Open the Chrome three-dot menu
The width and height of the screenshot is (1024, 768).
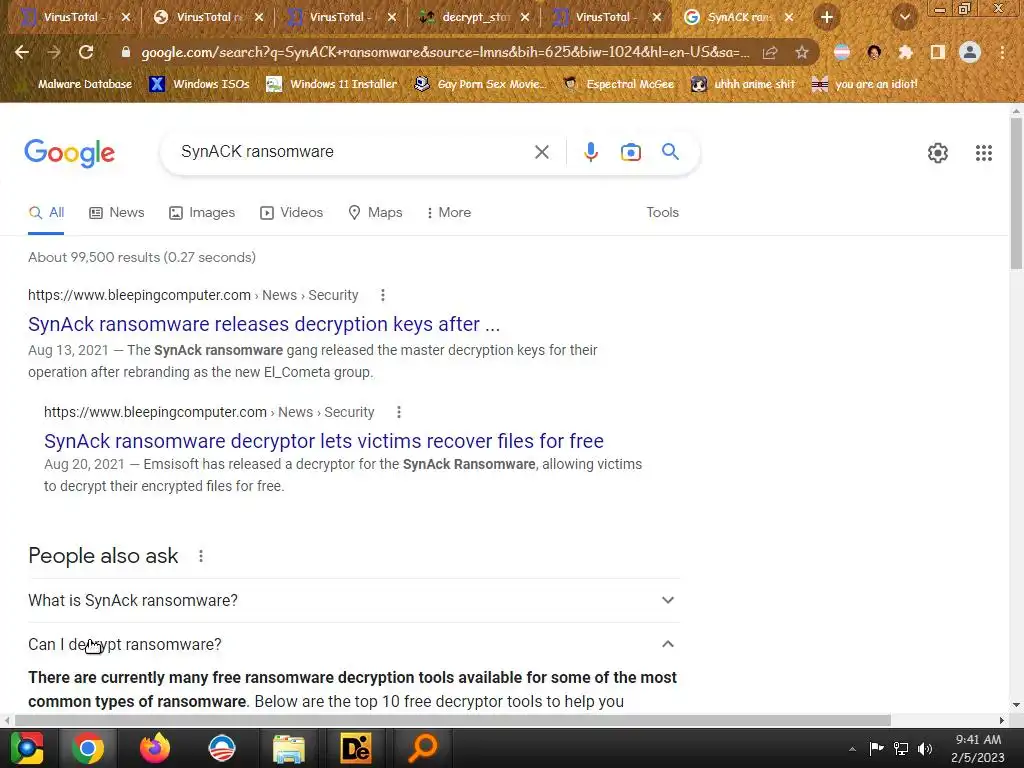tap(1002, 52)
